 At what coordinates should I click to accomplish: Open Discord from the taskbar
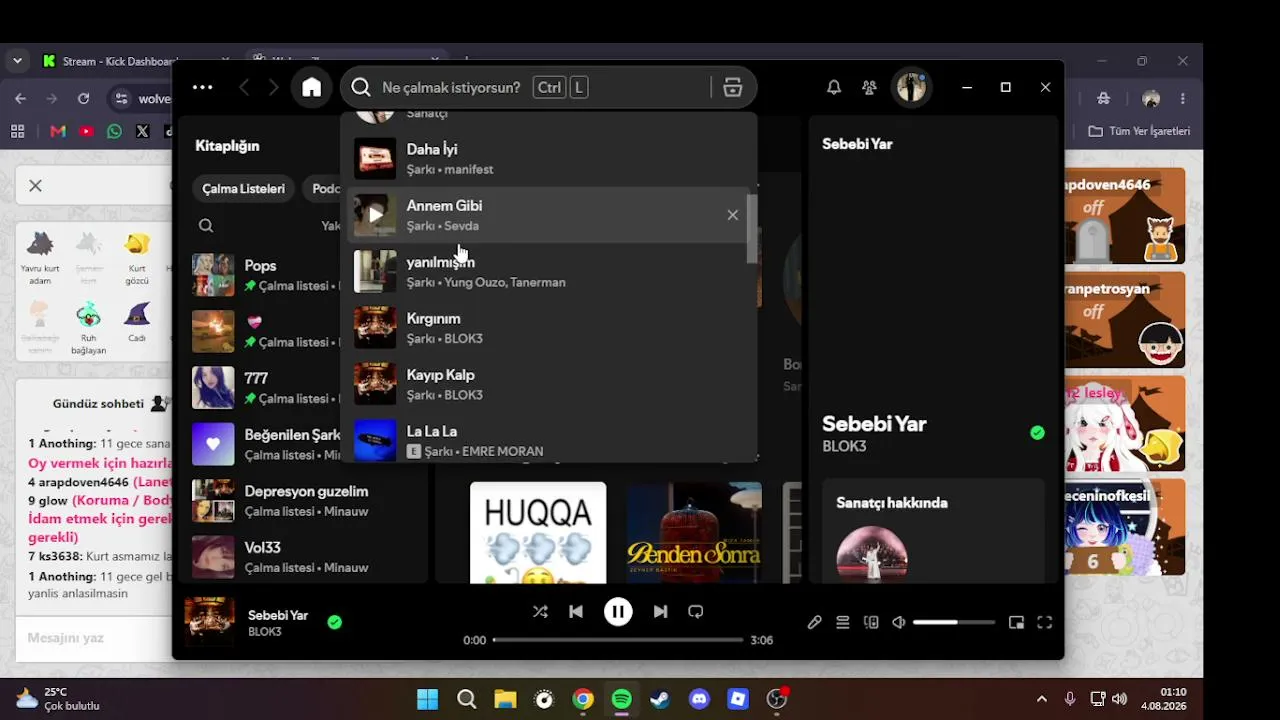[699, 699]
